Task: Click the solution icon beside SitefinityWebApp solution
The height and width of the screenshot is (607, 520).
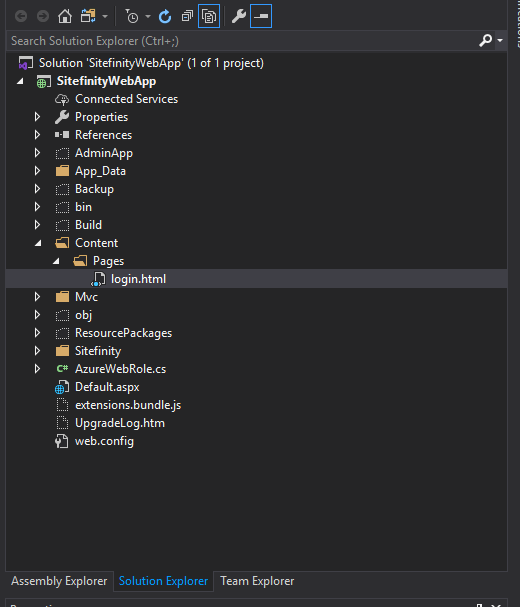Action: point(26,63)
